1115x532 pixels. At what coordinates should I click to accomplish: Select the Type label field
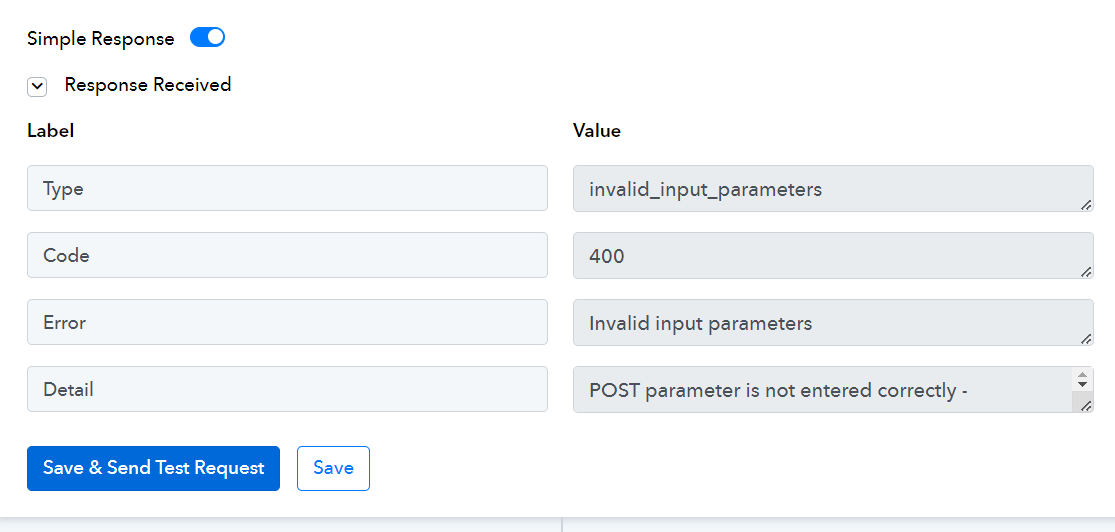tap(287, 188)
